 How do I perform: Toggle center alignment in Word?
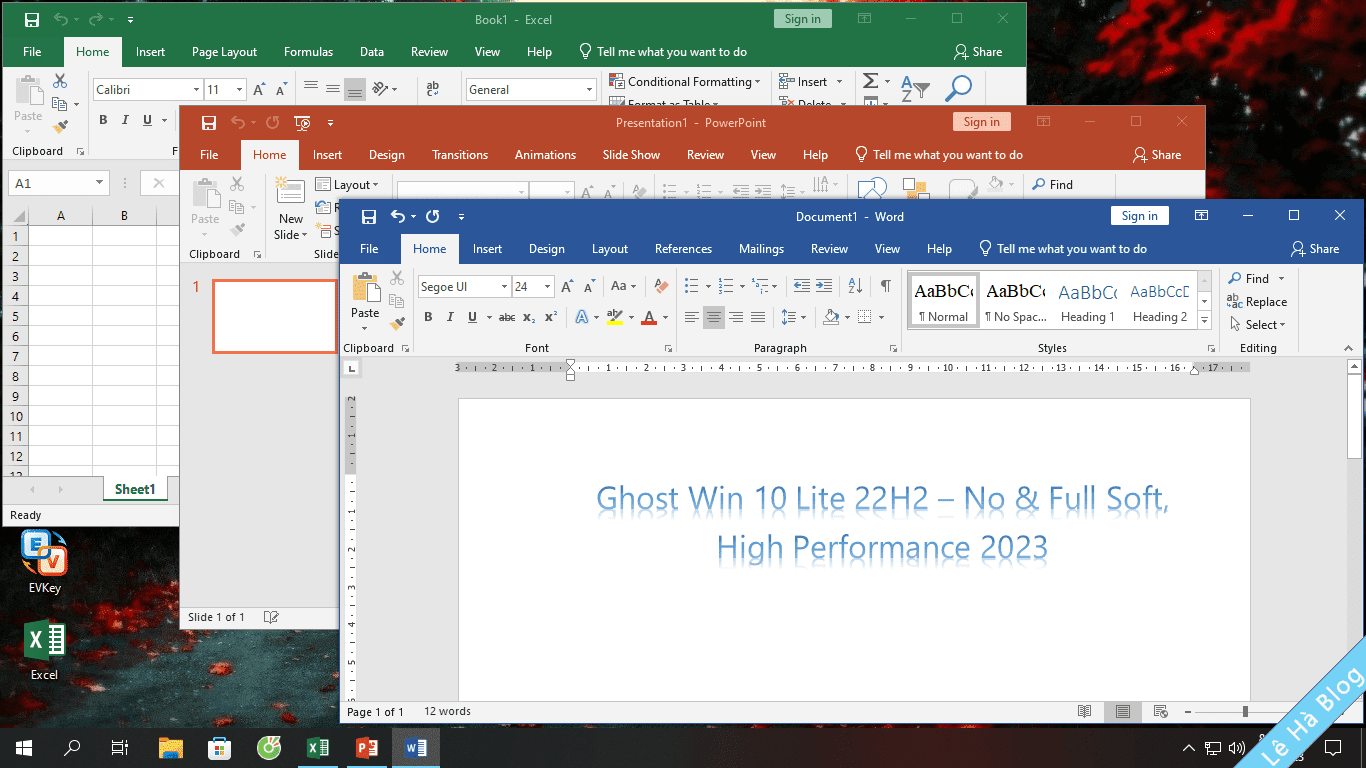(714, 318)
